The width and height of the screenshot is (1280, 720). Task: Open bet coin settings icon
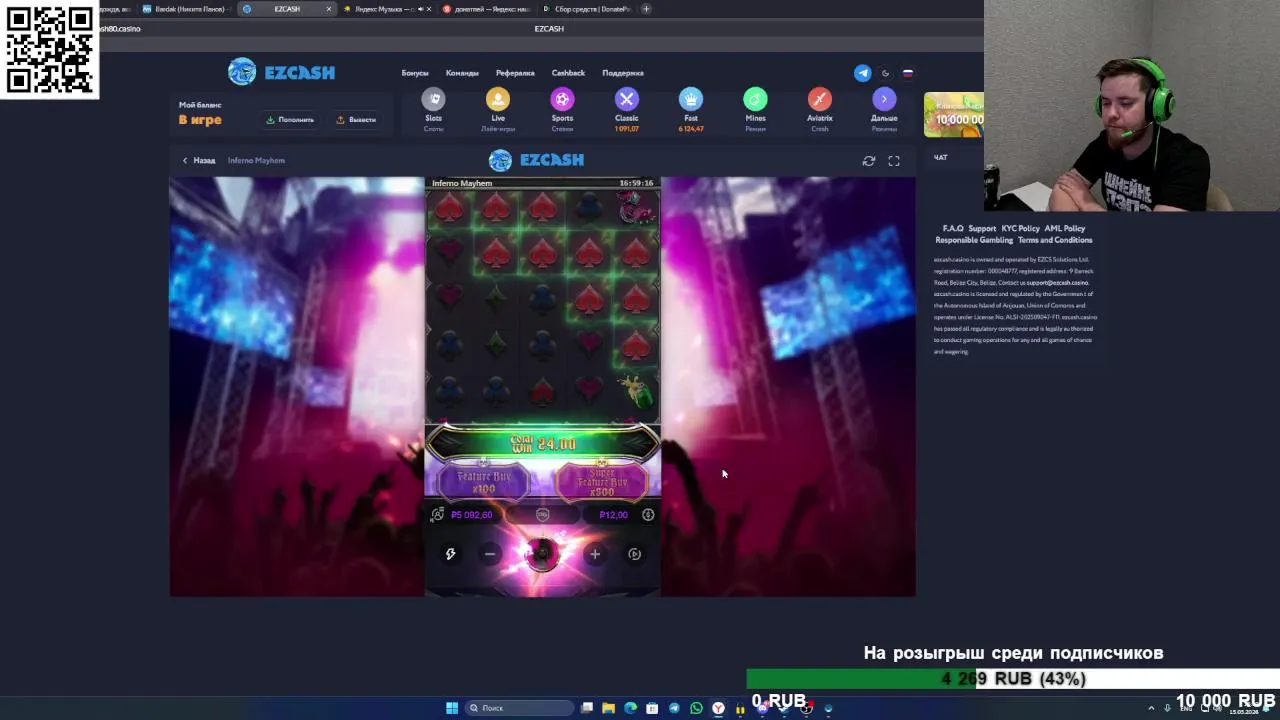point(648,515)
